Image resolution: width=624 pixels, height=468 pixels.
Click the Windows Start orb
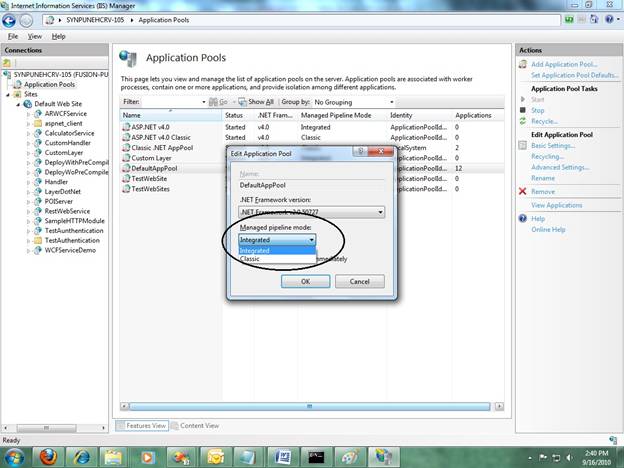(x=14, y=457)
